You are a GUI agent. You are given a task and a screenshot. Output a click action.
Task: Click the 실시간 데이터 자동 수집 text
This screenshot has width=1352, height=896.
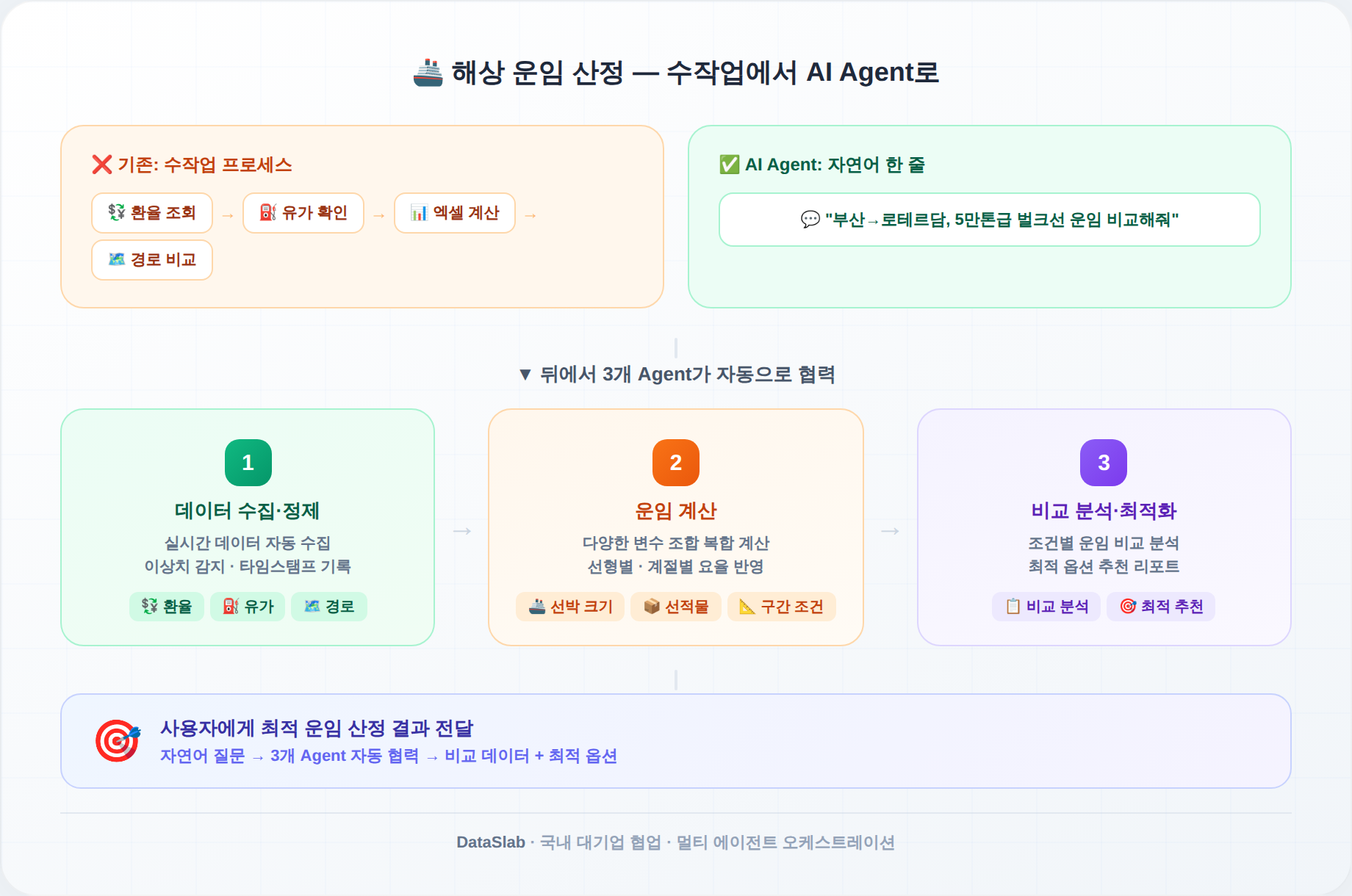click(x=248, y=543)
